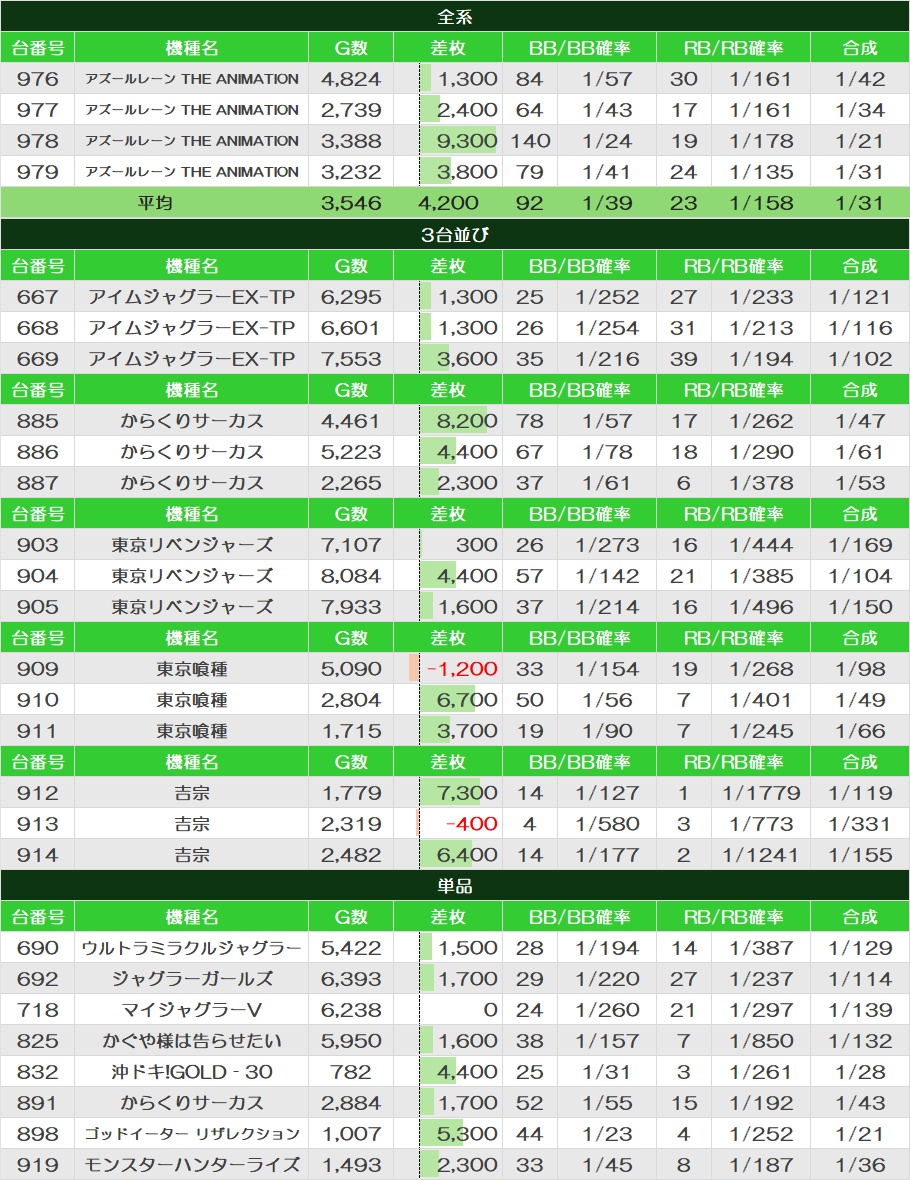Click G数 value 5,422 for machine 690
Image resolution: width=910 pixels, height=1180 pixels.
click(x=351, y=948)
